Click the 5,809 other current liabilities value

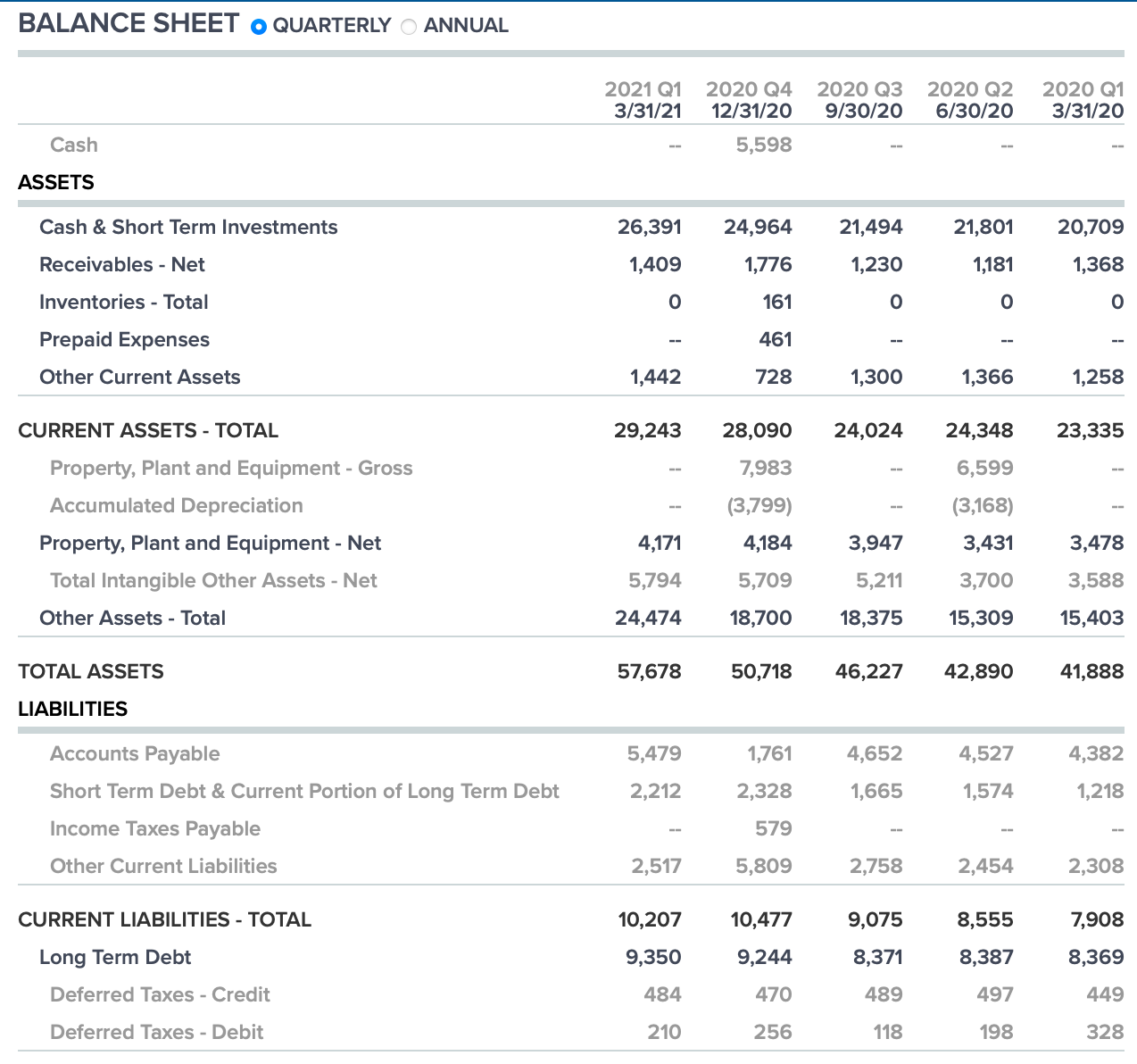(x=764, y=866)
